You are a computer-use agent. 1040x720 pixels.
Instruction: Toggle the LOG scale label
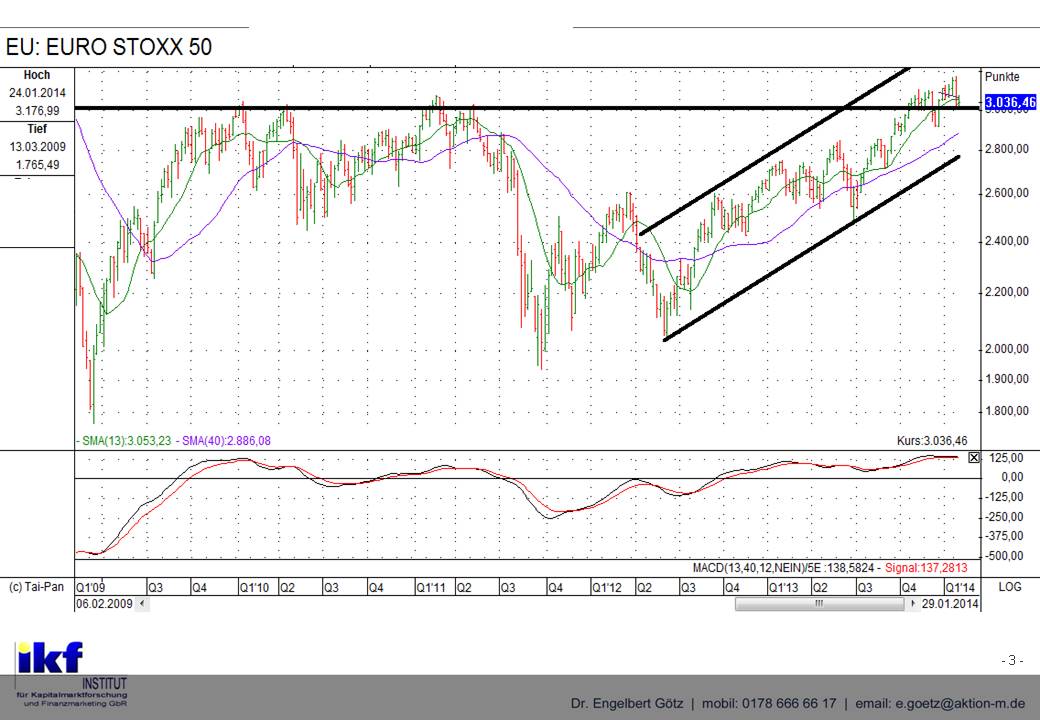point(1010,587)
